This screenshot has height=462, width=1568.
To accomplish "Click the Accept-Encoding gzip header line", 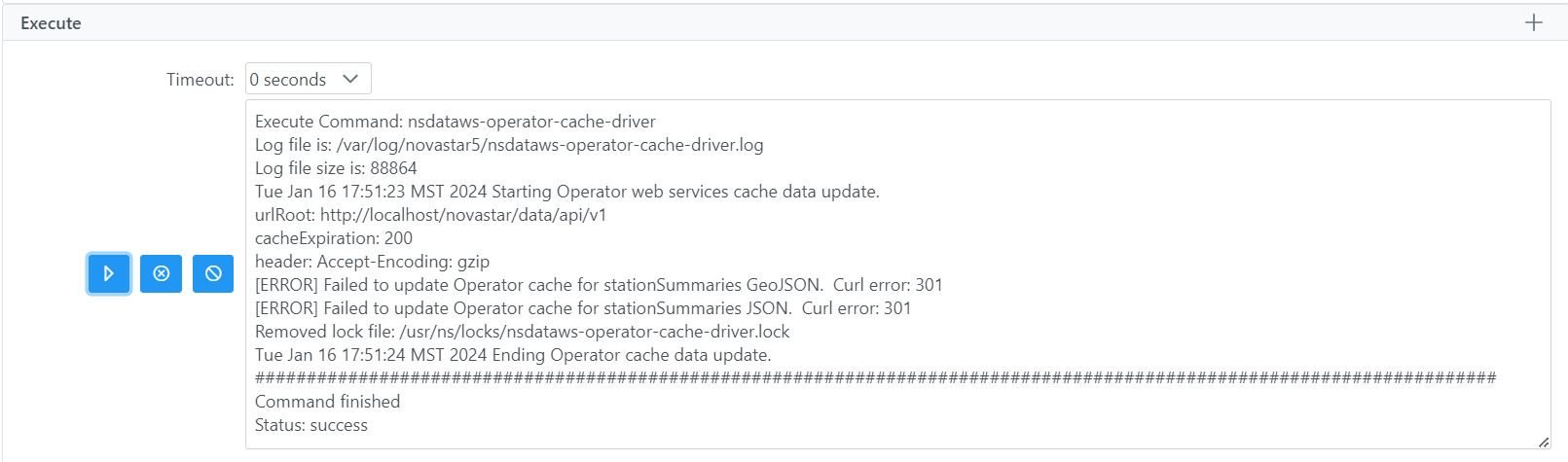I will coord(372,262).
